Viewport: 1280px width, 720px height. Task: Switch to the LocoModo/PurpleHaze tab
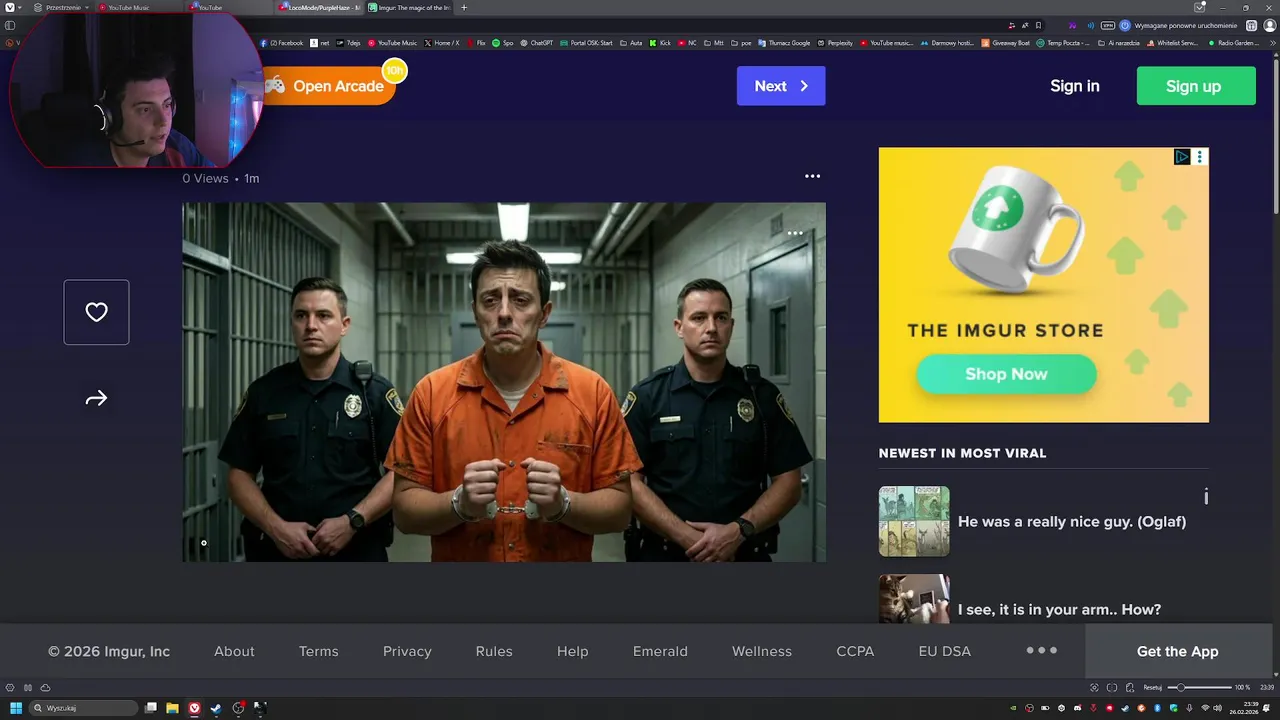[320, 7]
